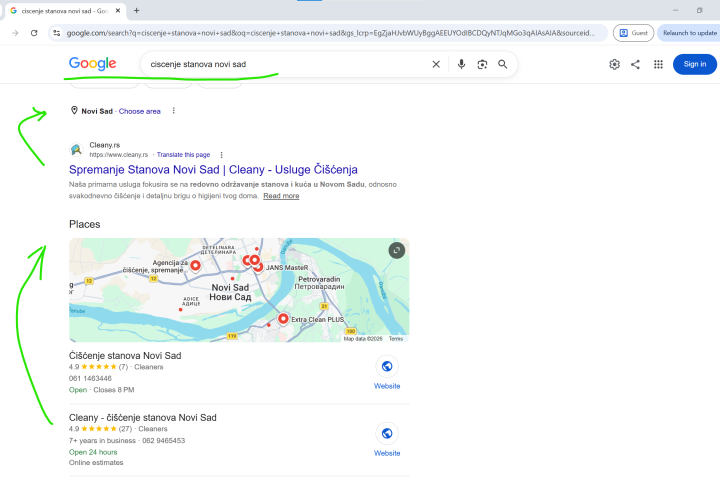The image size is (720, 480).
Task: Open quick settings gear icon
Action: point(614,64)
